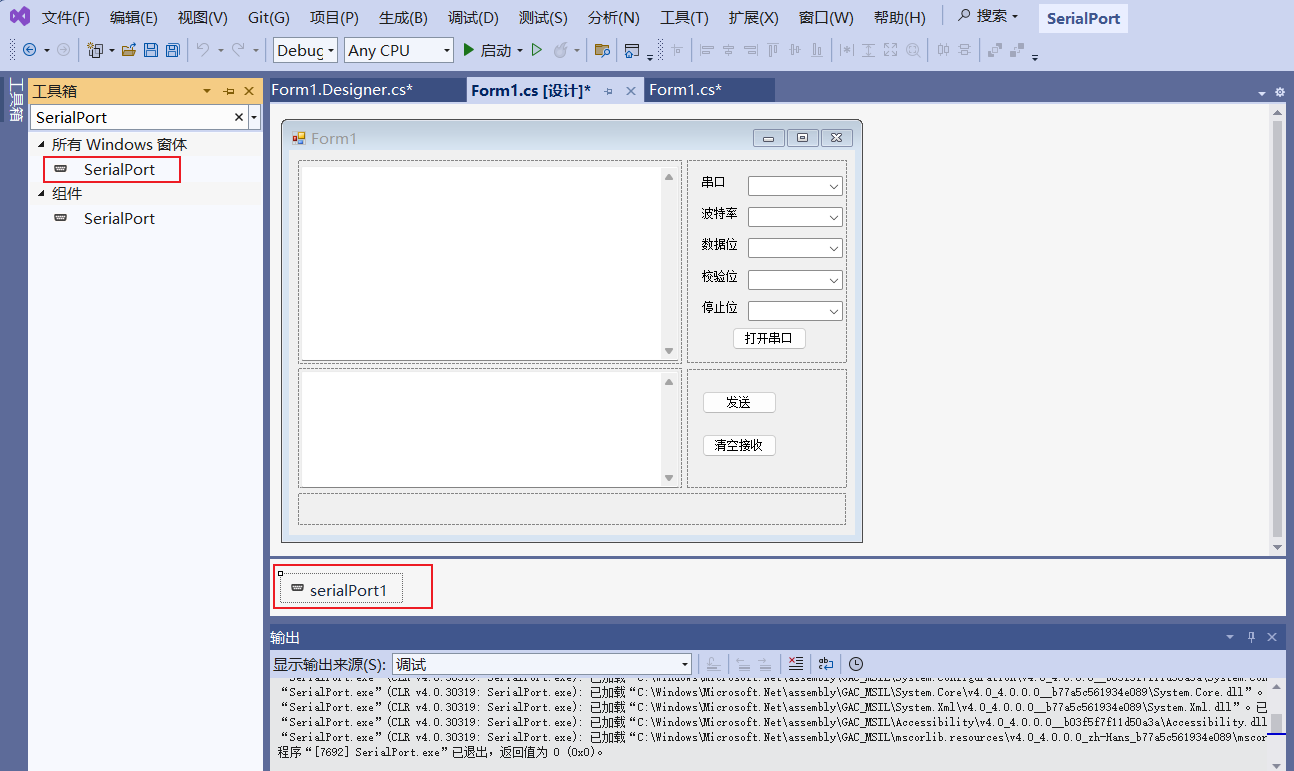The image size is (1294, 771).
Task: Click the window layout browser icon
Action: [x=632, y=50]
